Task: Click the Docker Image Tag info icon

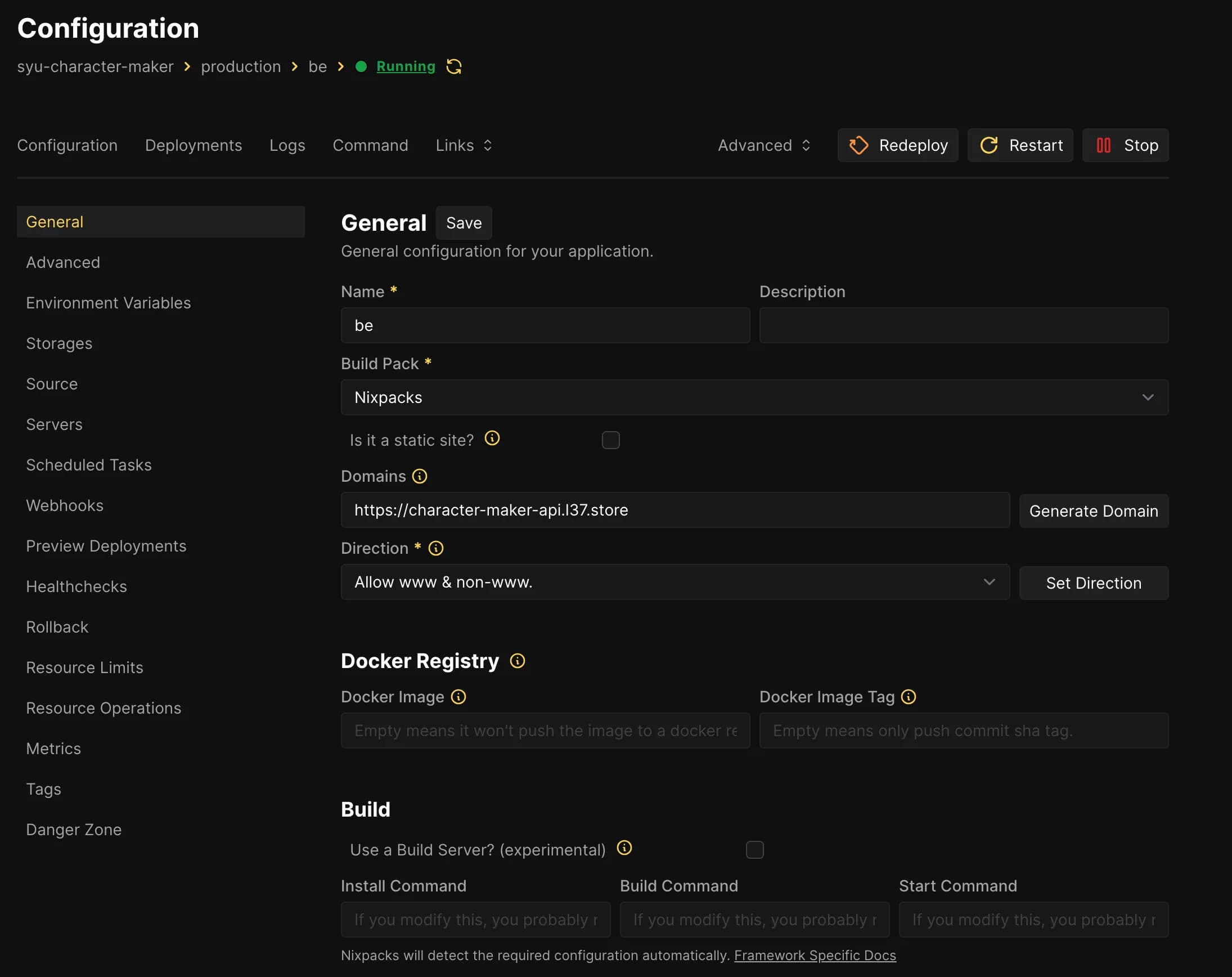Action: pos(908,697)
